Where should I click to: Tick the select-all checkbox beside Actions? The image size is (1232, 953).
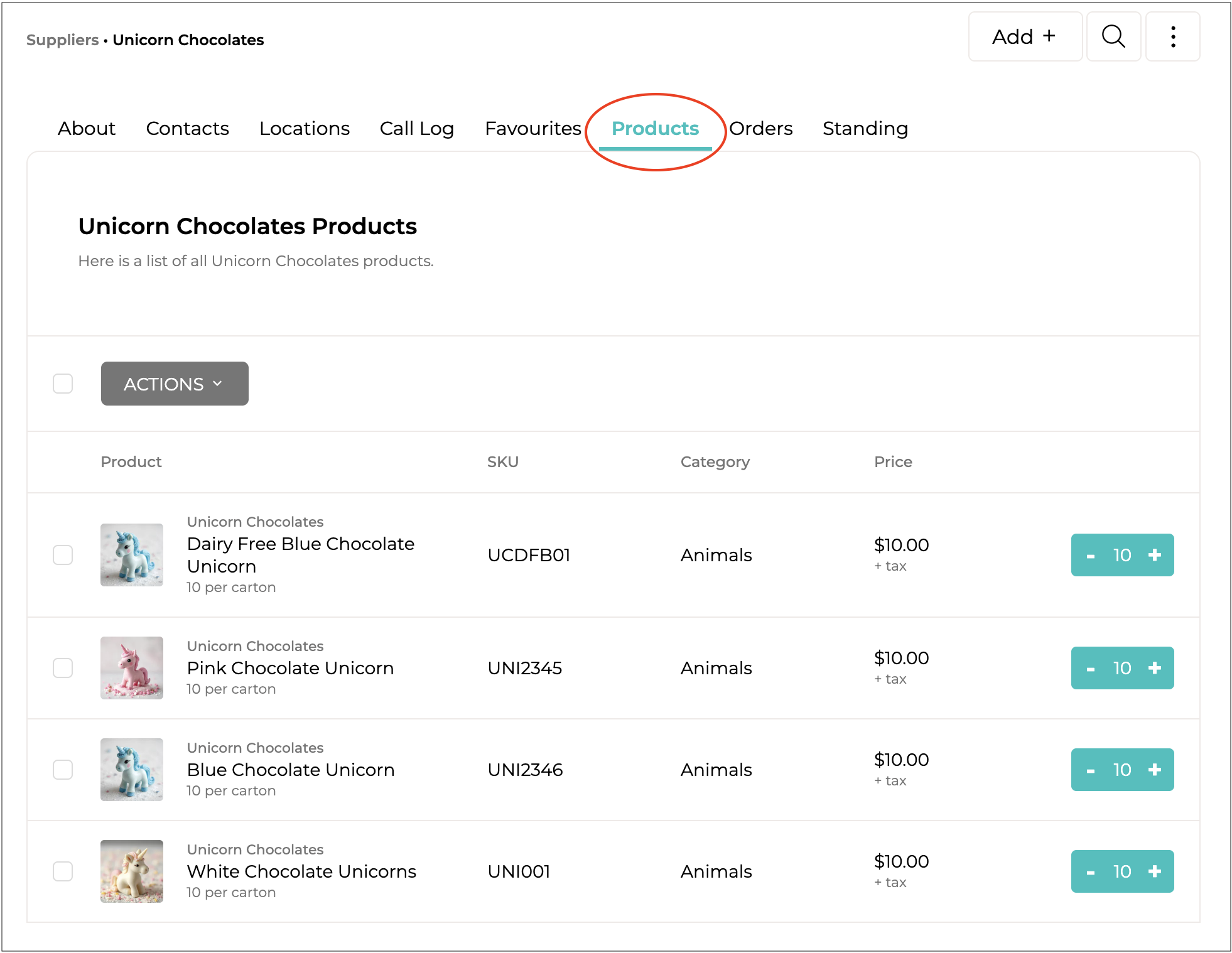[x=63, y=384]
